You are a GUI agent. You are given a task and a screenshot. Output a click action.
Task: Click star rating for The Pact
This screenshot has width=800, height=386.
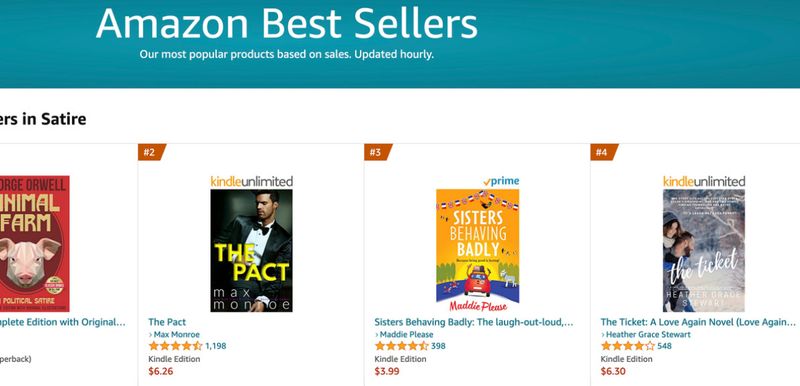(x=176, y=346)
